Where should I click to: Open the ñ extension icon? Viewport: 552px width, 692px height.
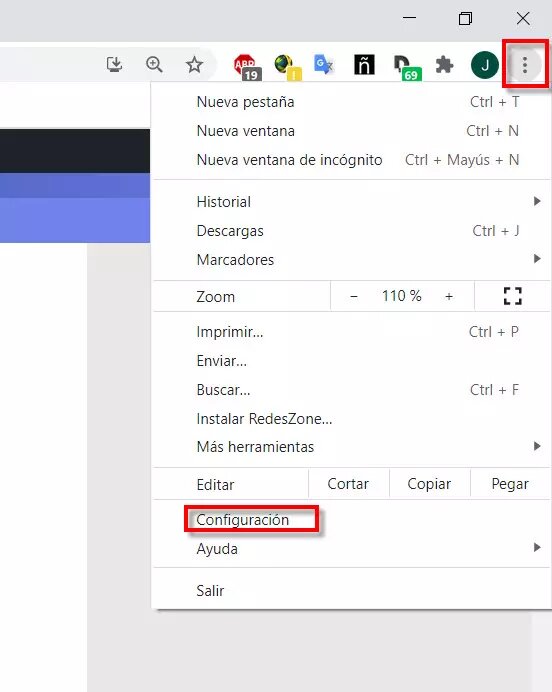click(364, 65)
